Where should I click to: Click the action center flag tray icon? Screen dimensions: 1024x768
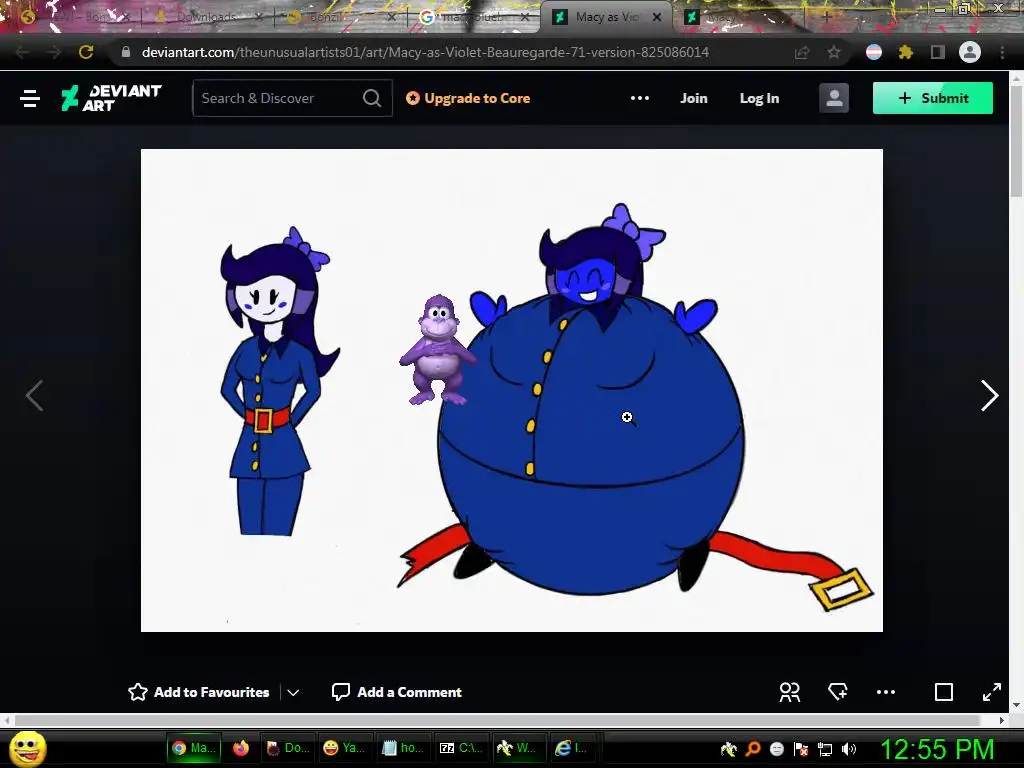(801, 749)
